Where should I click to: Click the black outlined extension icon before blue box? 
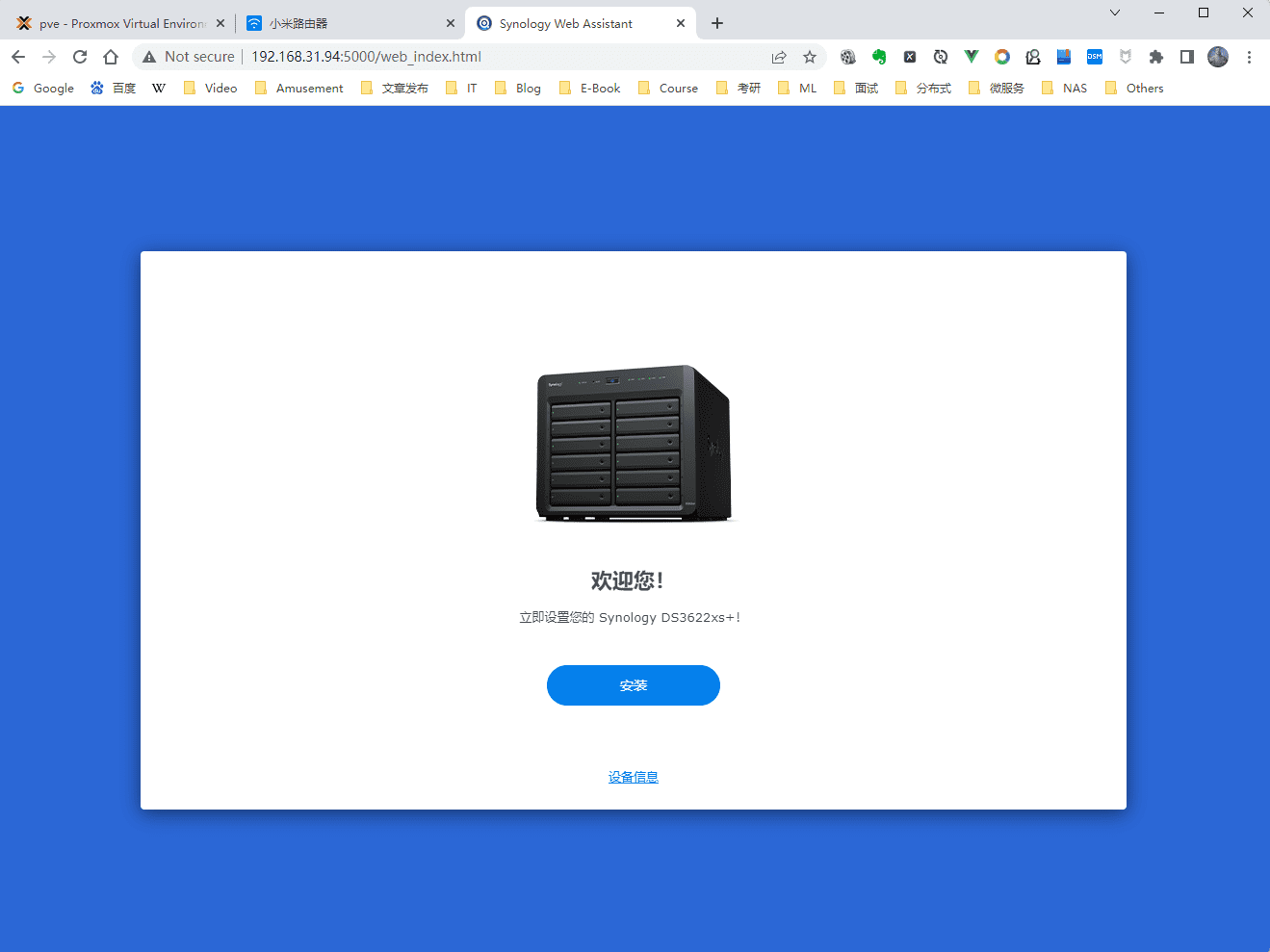click(x=1033, y=57)
